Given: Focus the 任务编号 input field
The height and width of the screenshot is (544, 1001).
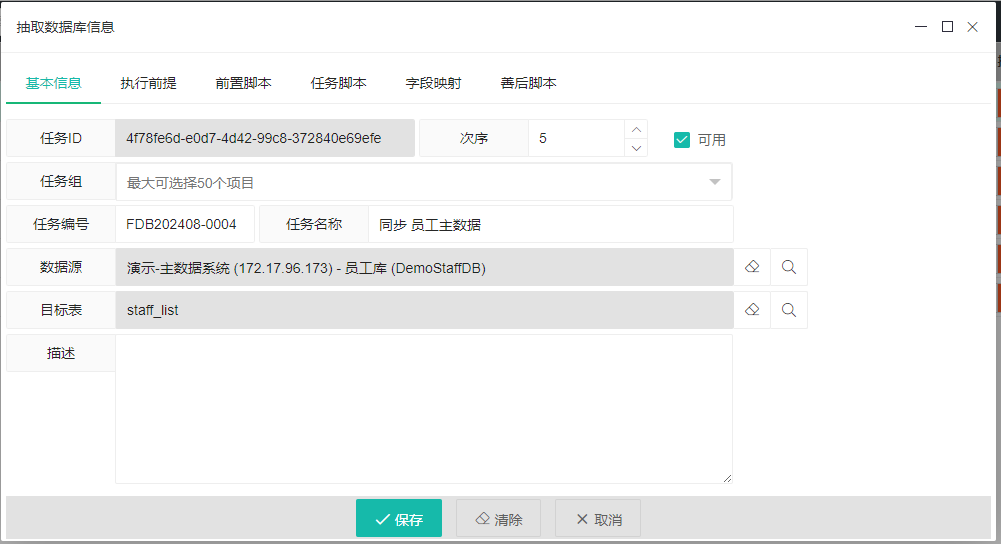Looking at the screenshot, I should (x=185, y=224).
